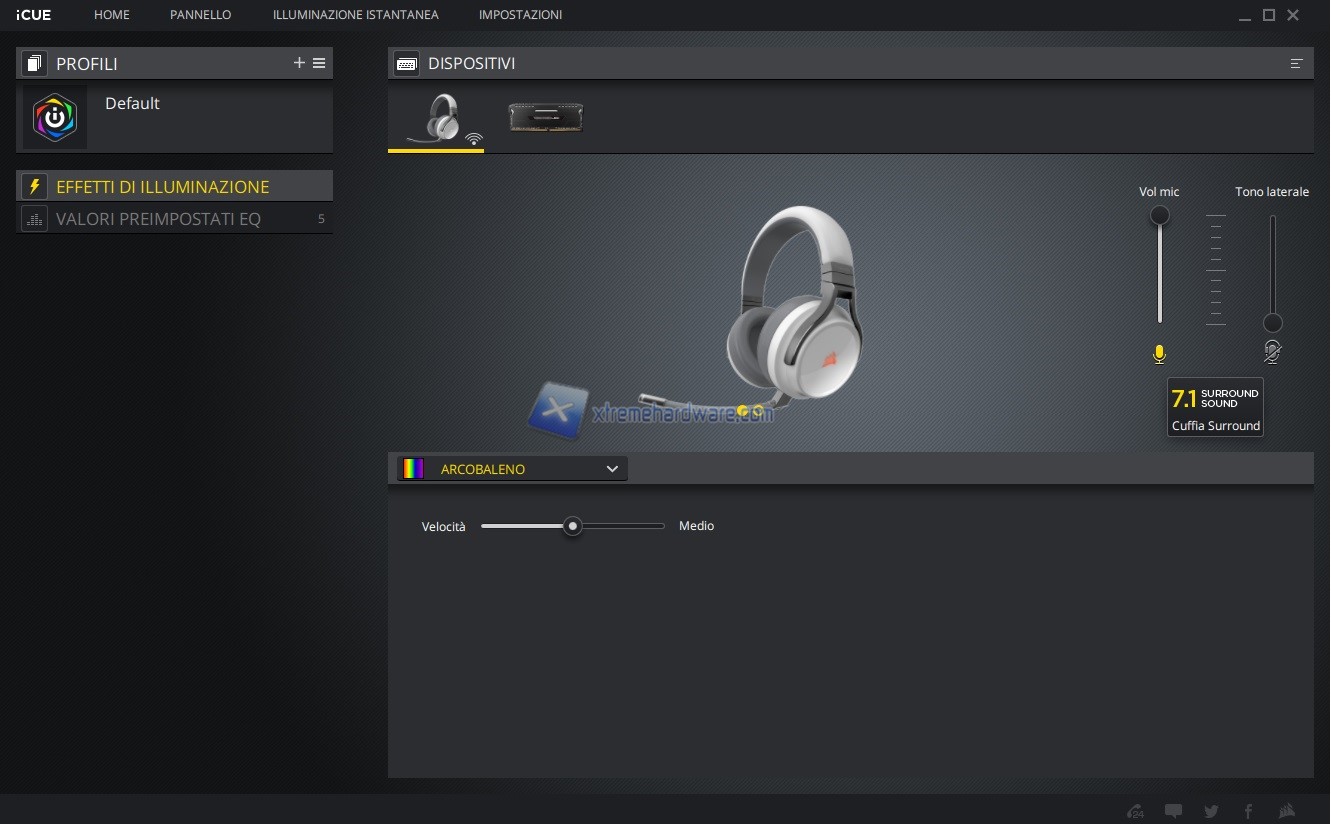Click the plus icon to add profile
The image size is (1331, 824).
tap(299, 63)
